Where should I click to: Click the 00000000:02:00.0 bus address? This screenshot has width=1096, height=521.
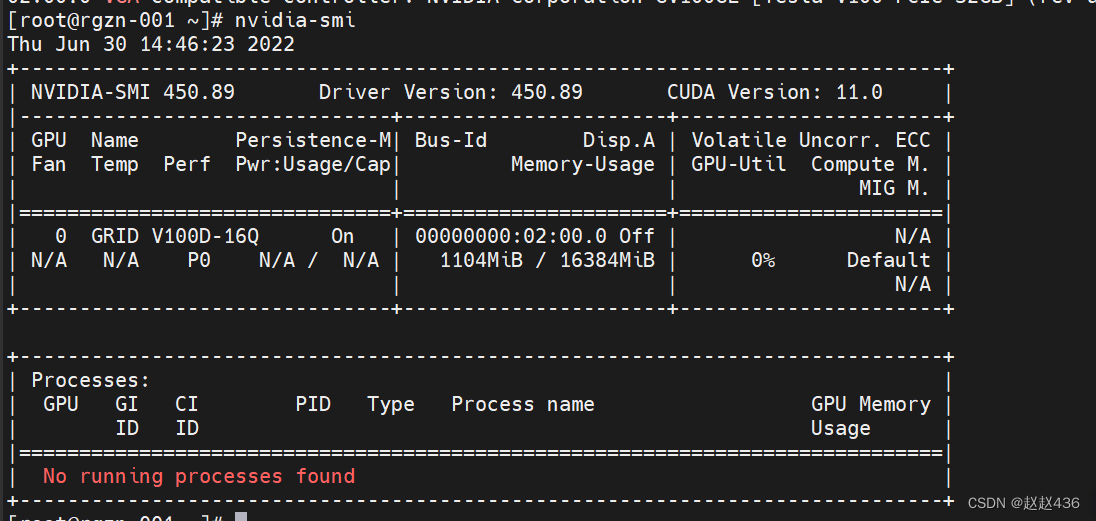click(510, 236)
